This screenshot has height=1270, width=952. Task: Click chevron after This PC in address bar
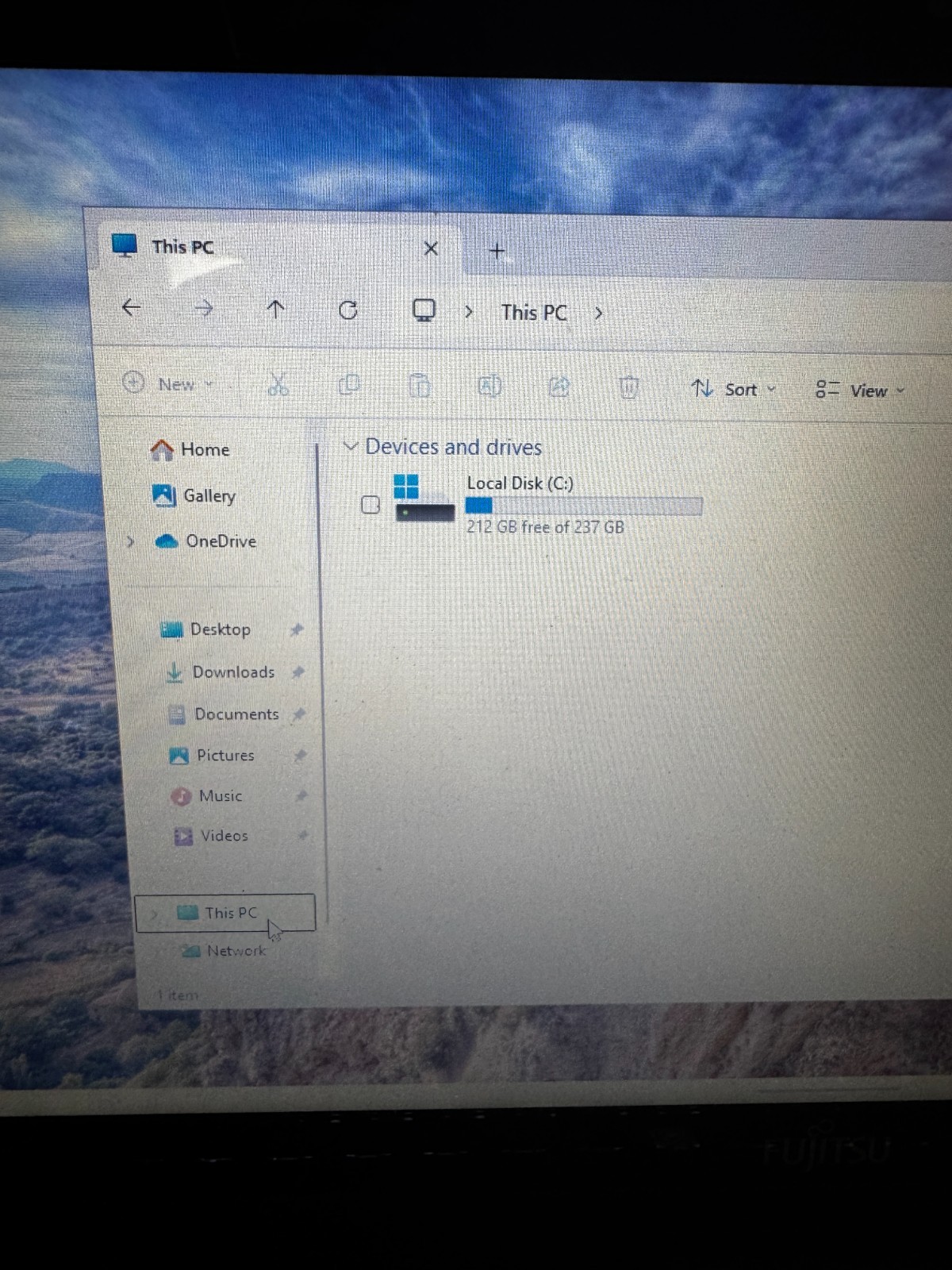pyautogui.click(x=598, y=314)
